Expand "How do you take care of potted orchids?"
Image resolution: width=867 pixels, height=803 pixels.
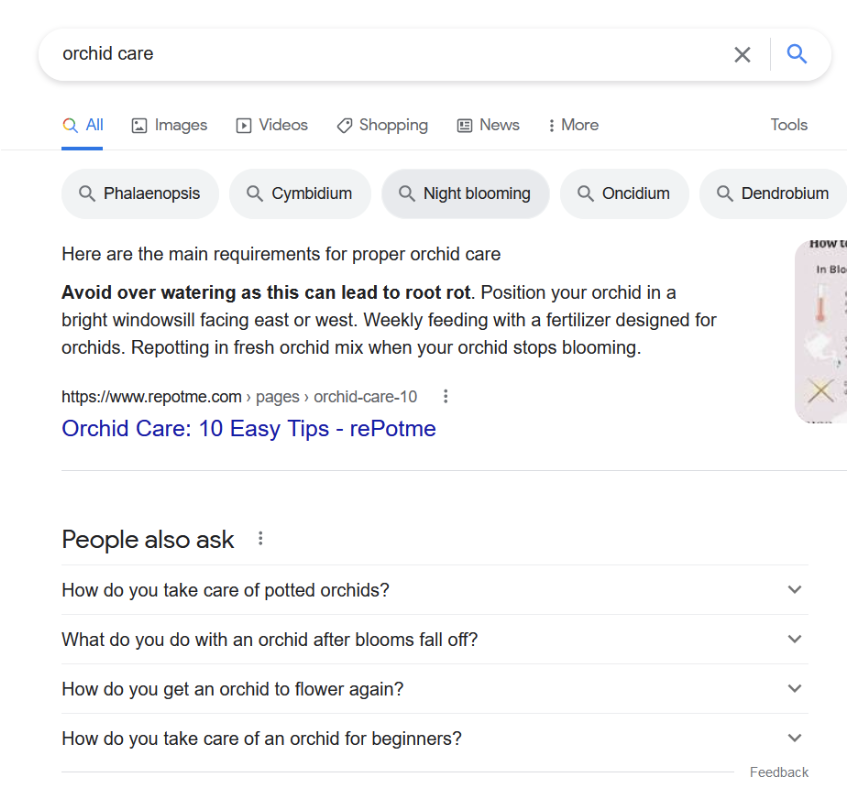[434, 590]
